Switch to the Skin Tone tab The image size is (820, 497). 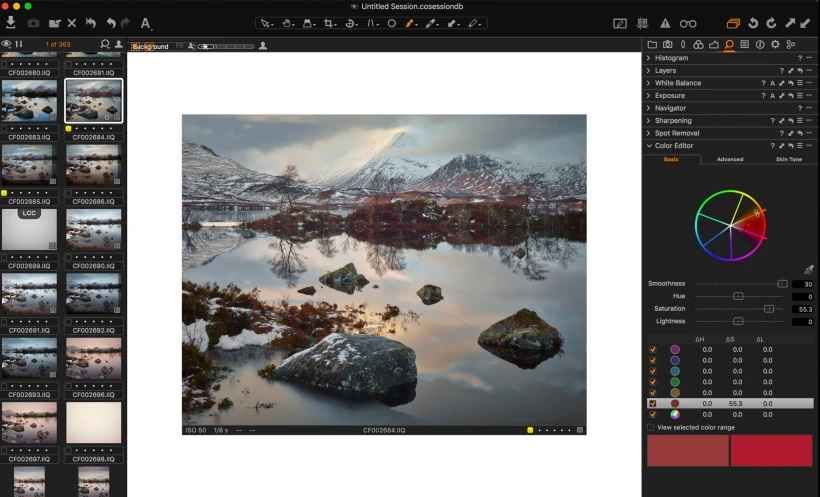coord(788,159)
